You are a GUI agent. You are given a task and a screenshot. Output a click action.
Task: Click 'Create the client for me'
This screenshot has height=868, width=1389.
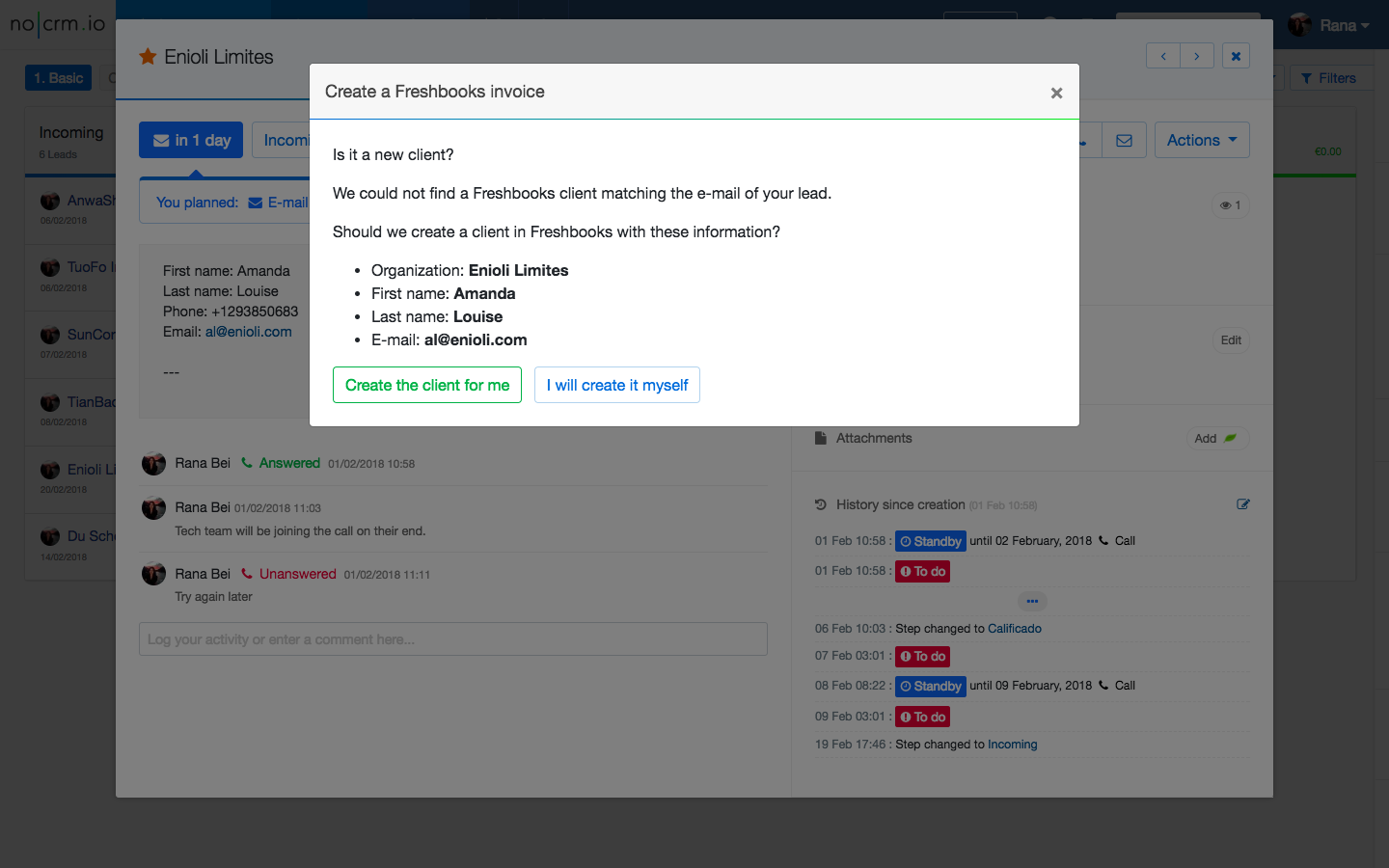coord(426,385)
